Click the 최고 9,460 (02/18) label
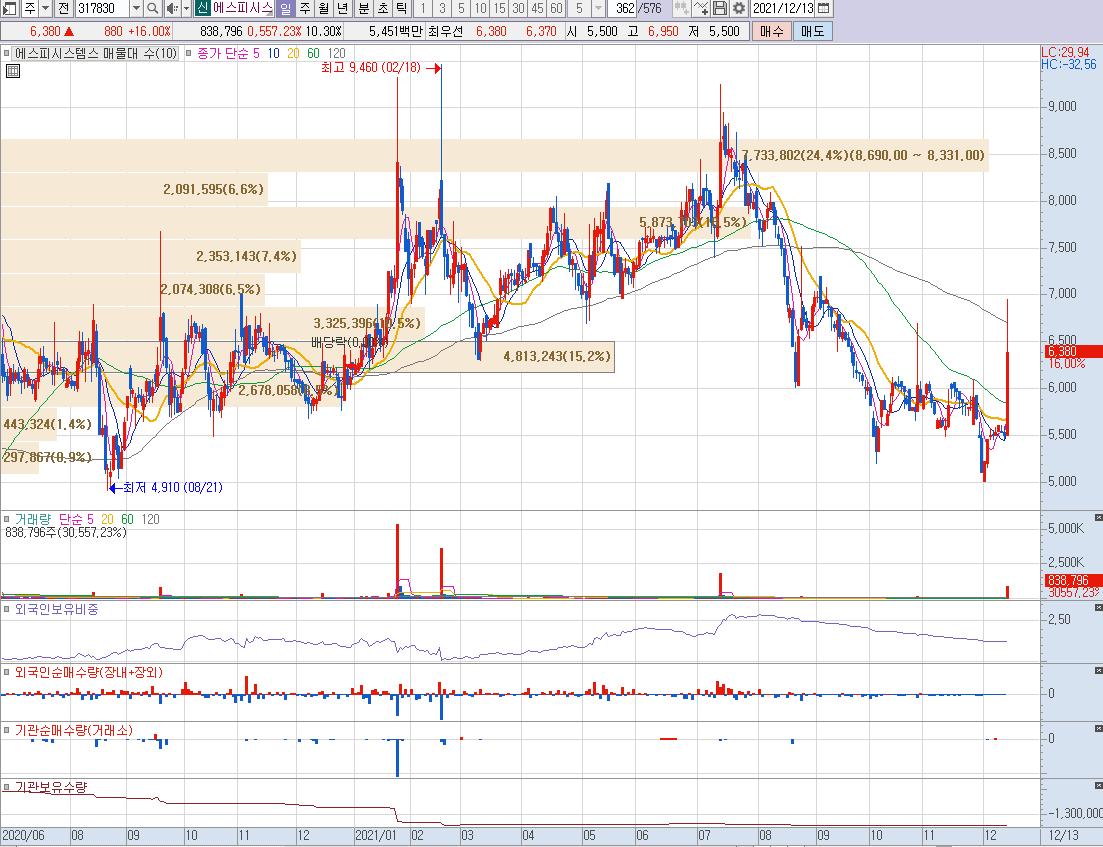 370,68
